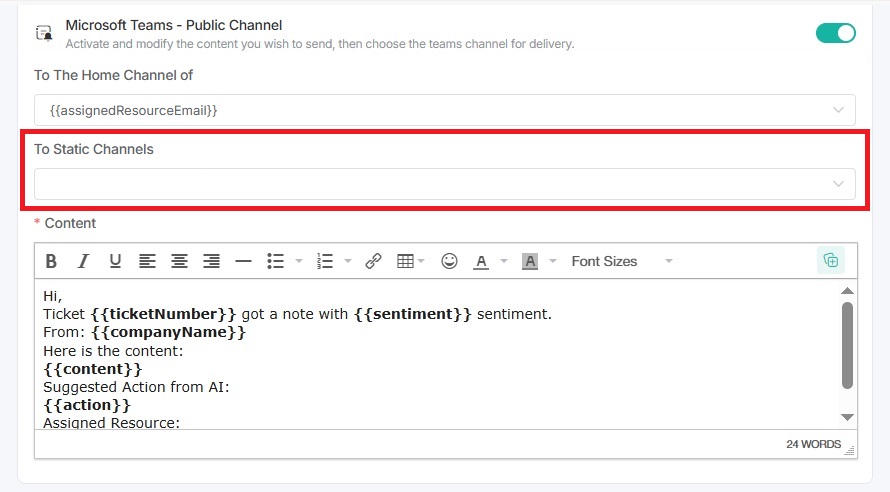Click the editor vertical scrollbar thumb

[x=847, y=345]
